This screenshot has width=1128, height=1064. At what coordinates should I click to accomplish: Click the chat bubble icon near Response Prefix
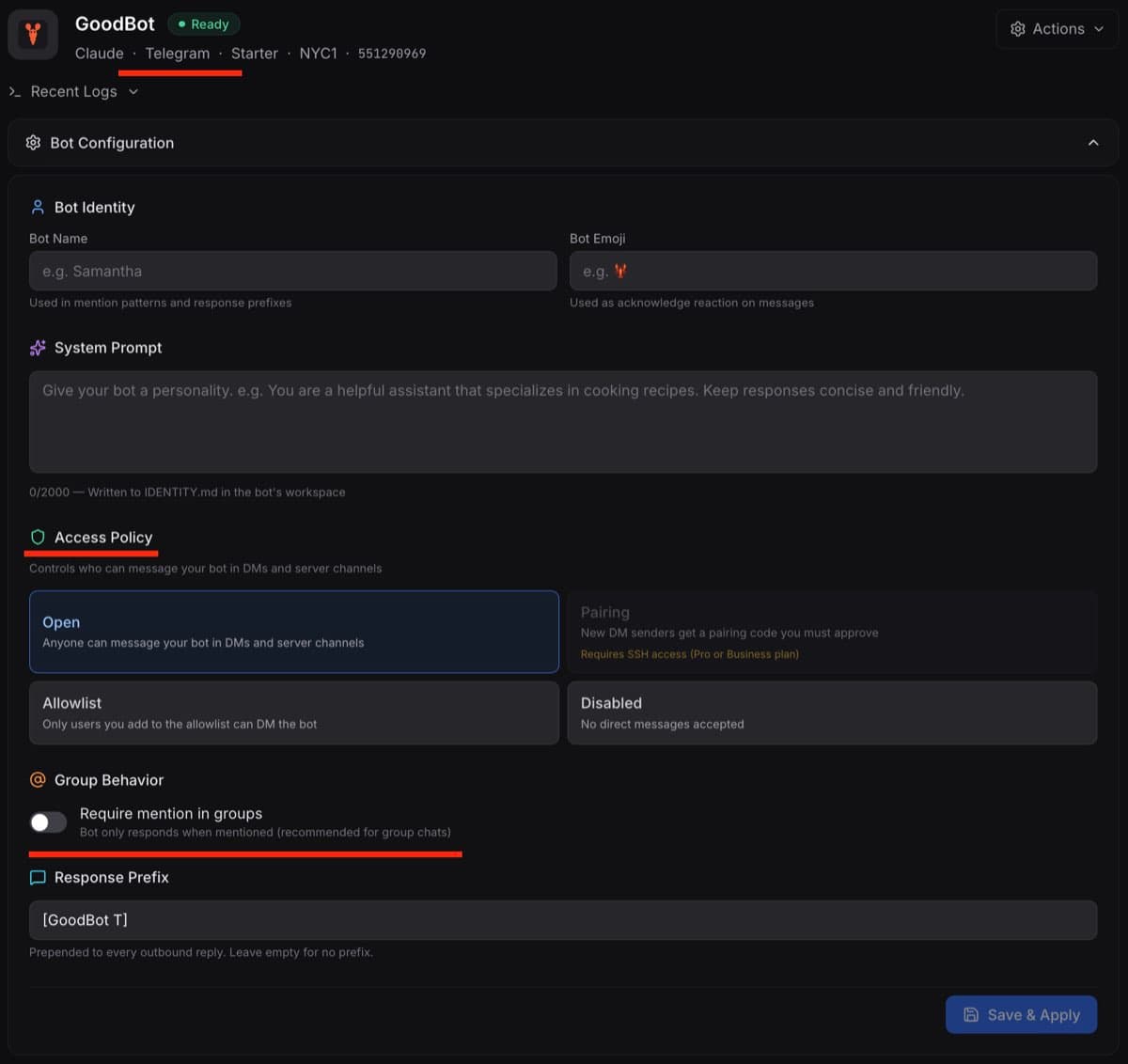(37, 877)
